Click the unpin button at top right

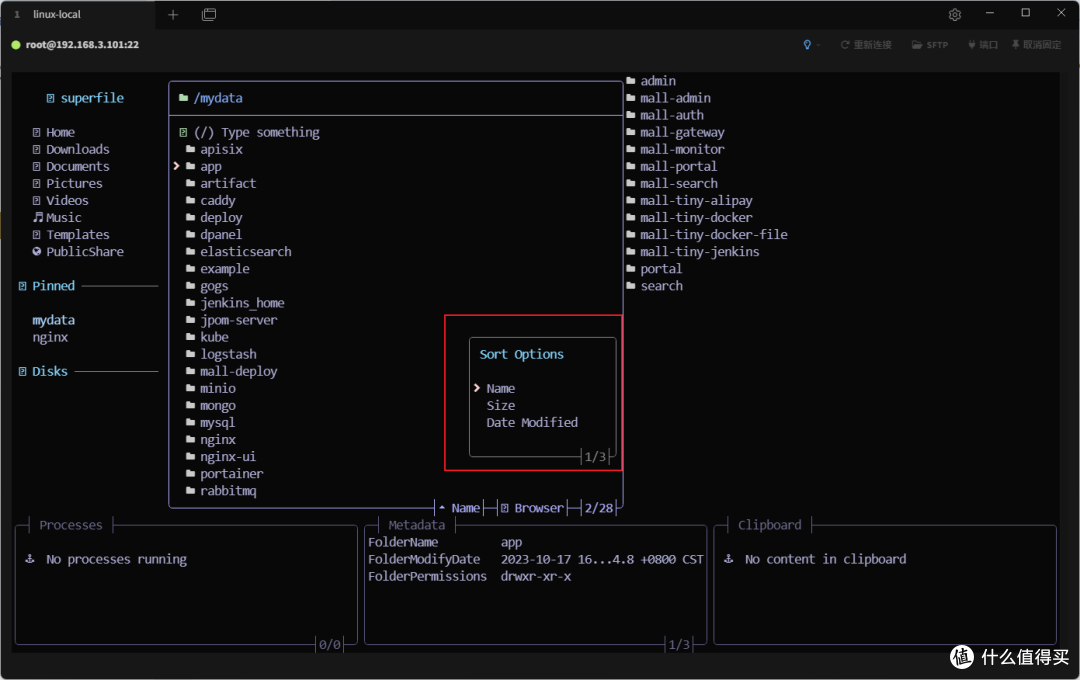point(1036,45)
